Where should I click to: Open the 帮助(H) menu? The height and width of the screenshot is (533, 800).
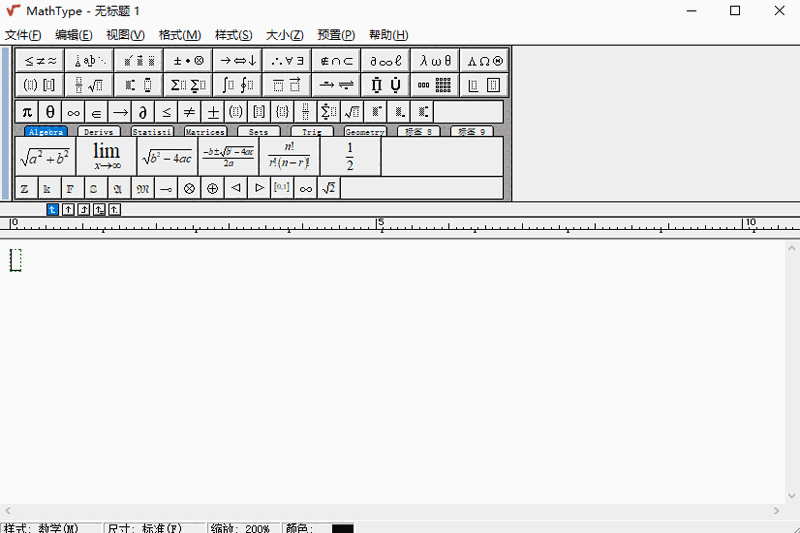click(x=388, y=35)
